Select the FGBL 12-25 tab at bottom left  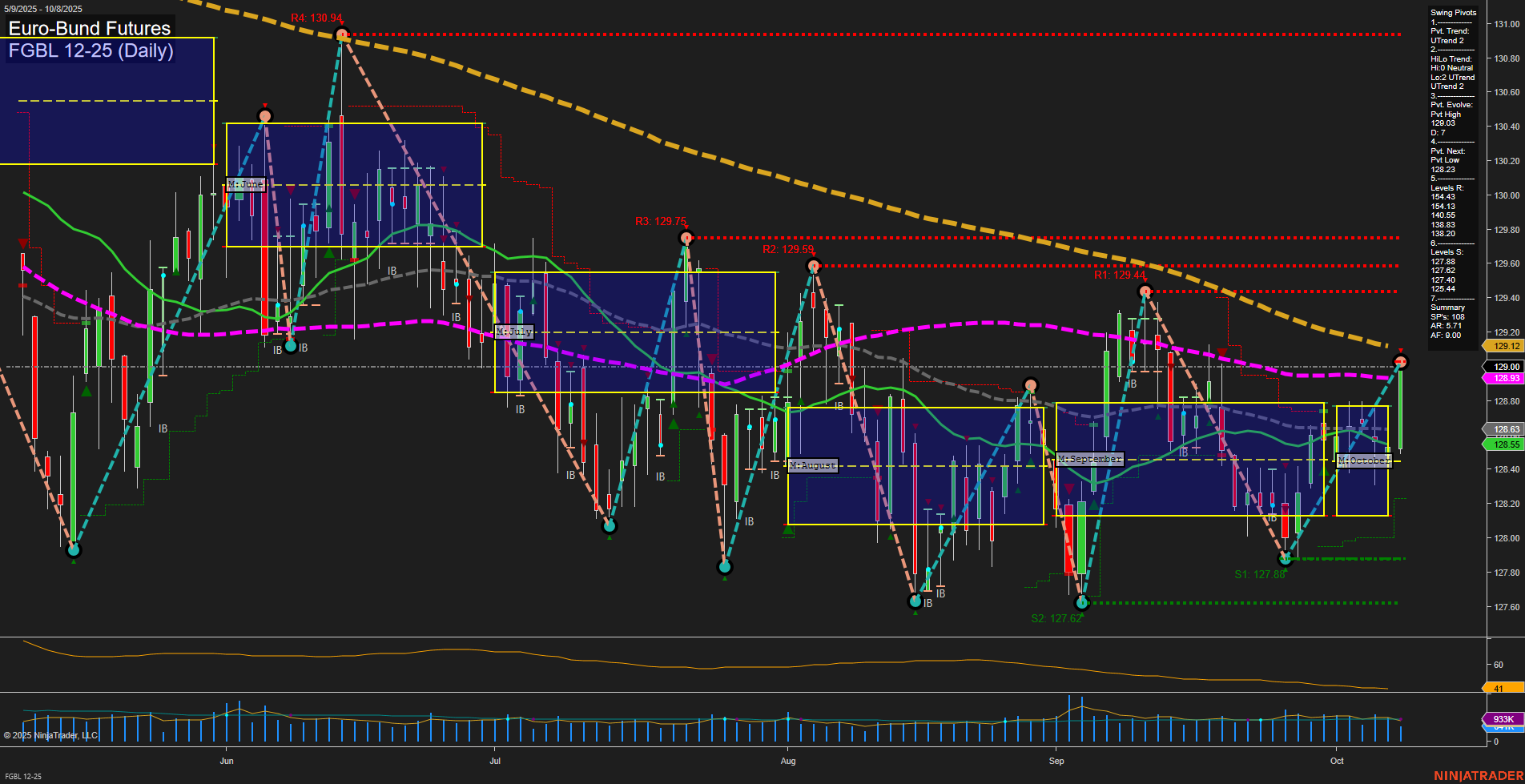(x=22, y=776)
